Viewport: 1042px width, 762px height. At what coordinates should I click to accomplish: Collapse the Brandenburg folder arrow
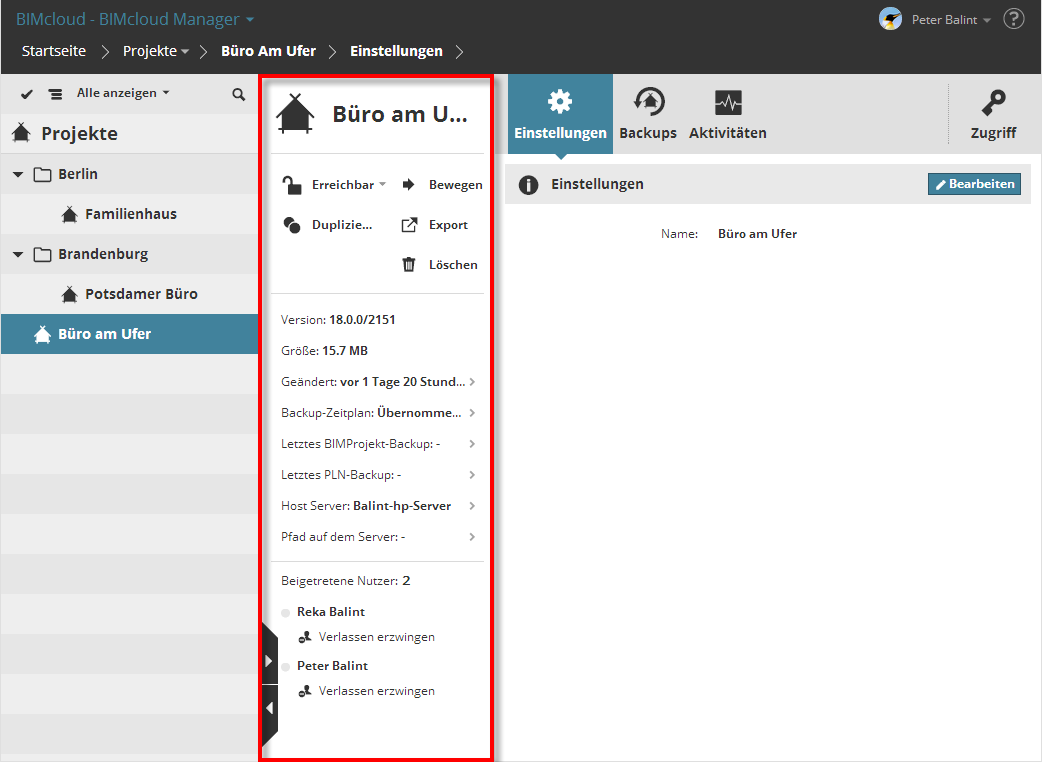pos(18,254)
